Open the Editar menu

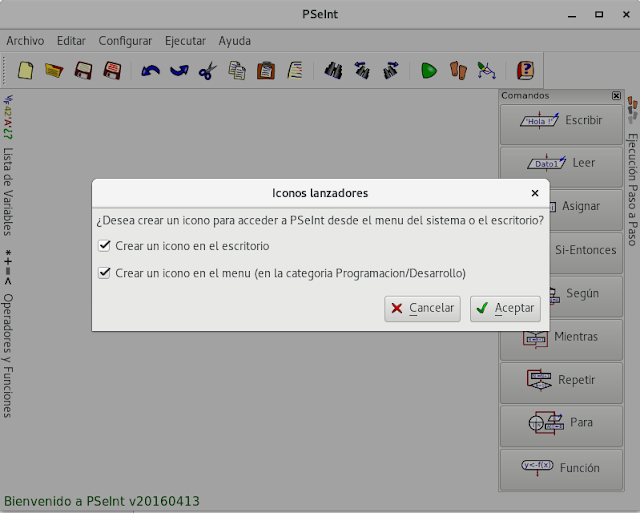point(71,41)
